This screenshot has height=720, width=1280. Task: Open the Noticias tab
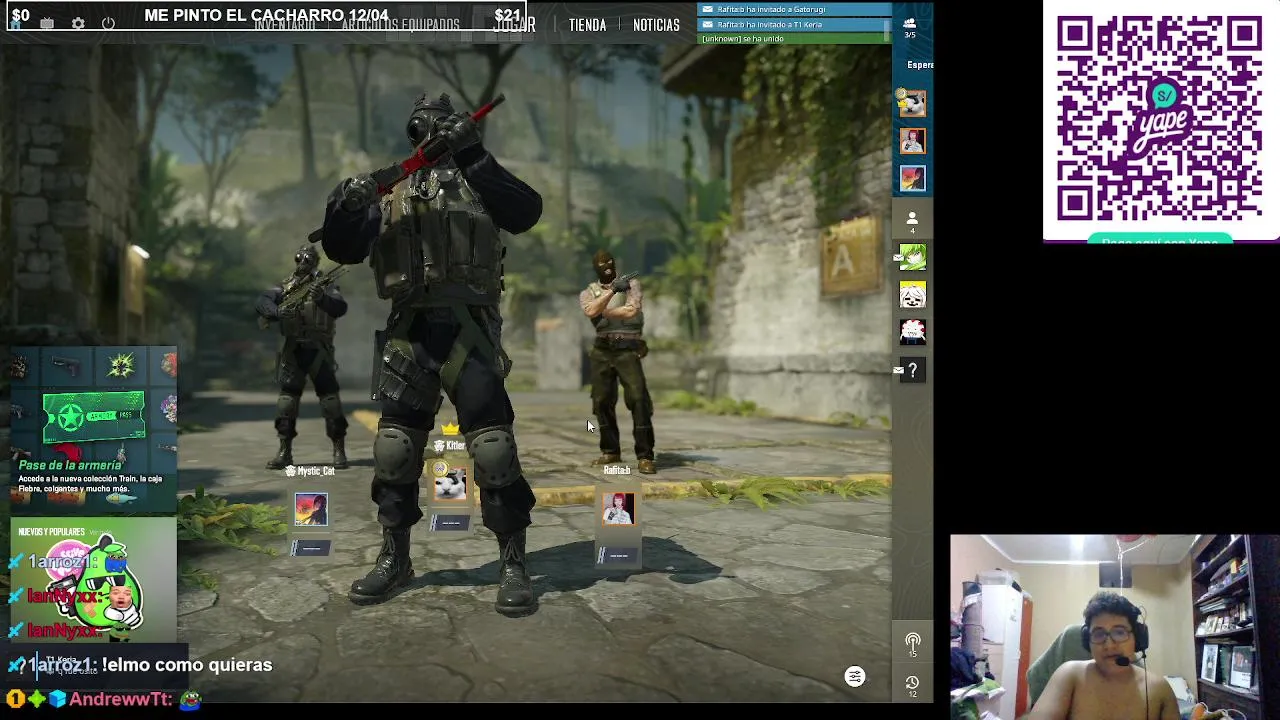pos(656,25)
